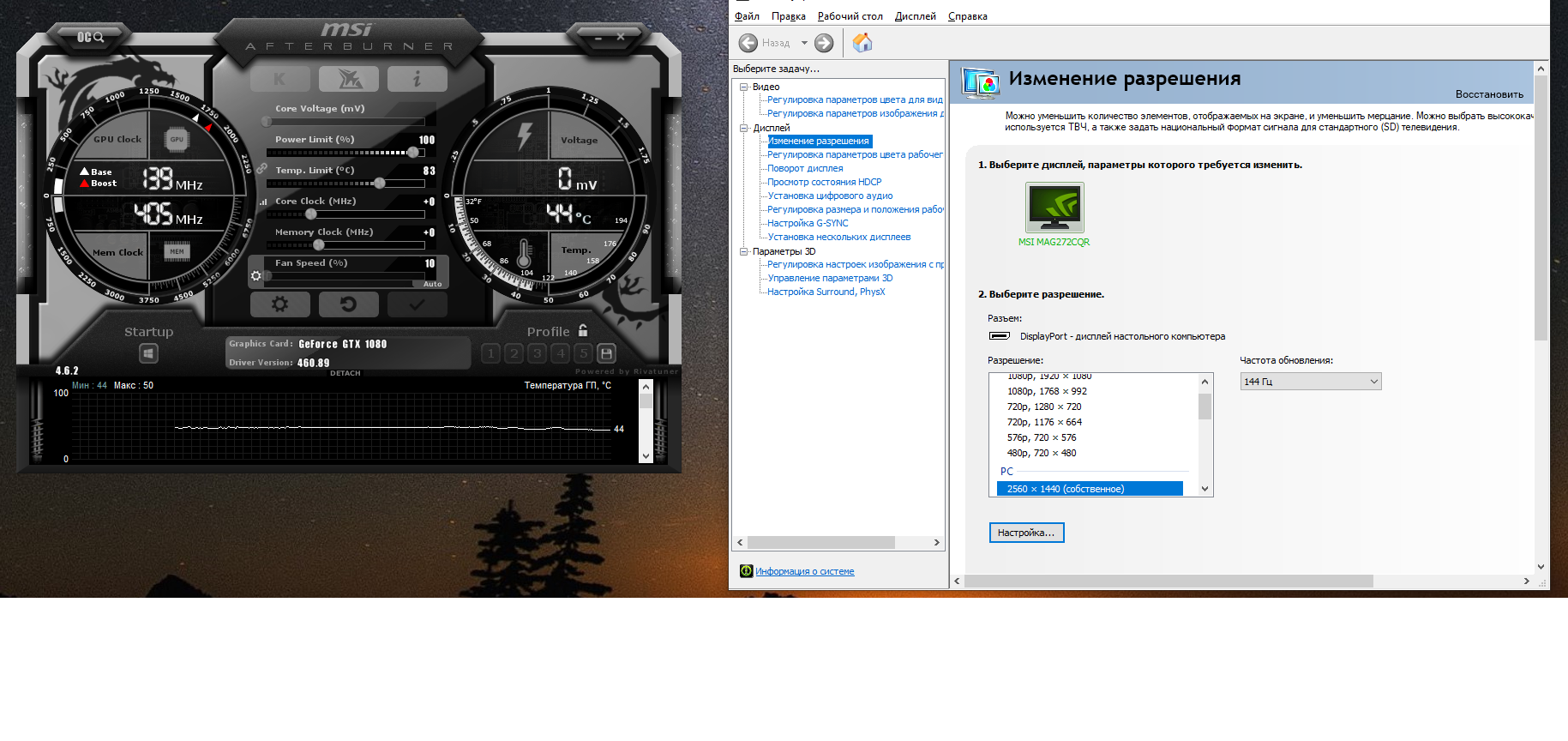Launch MSI Kombustor from Afterburner
Viewport: 1568px width, 741px height.
(349, 79)
